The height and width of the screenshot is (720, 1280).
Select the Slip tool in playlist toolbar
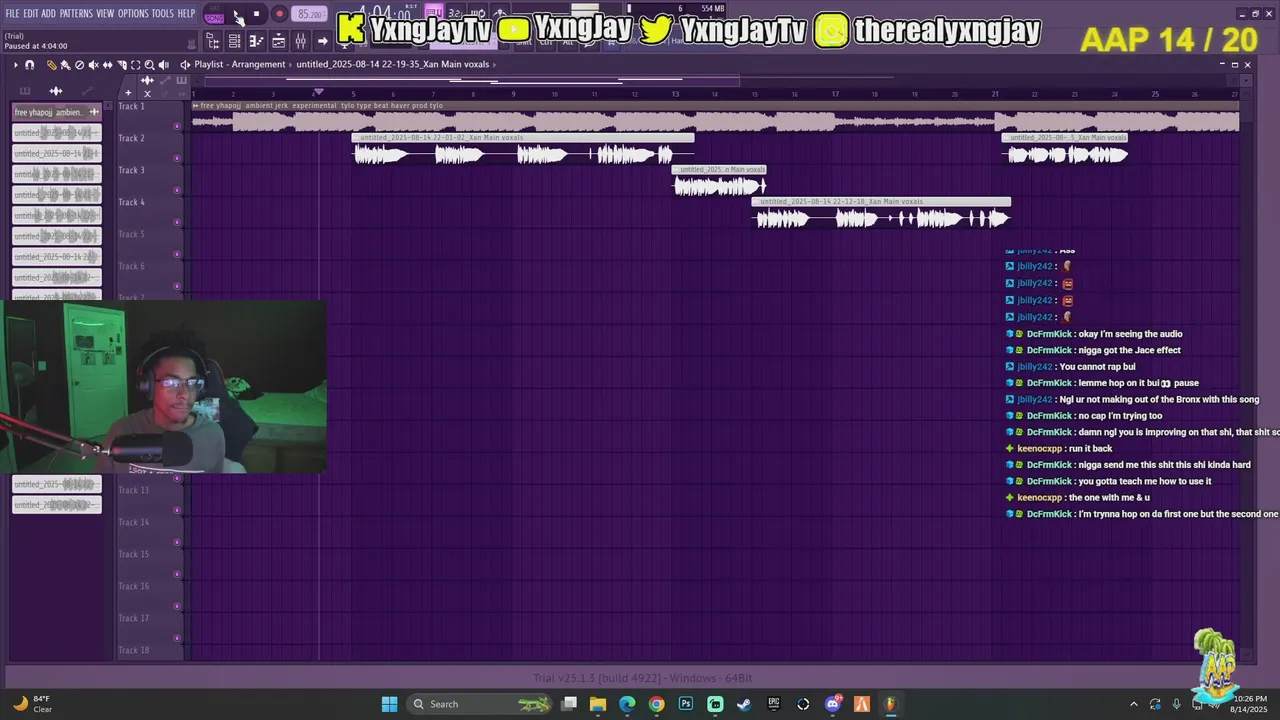point(107,65)
